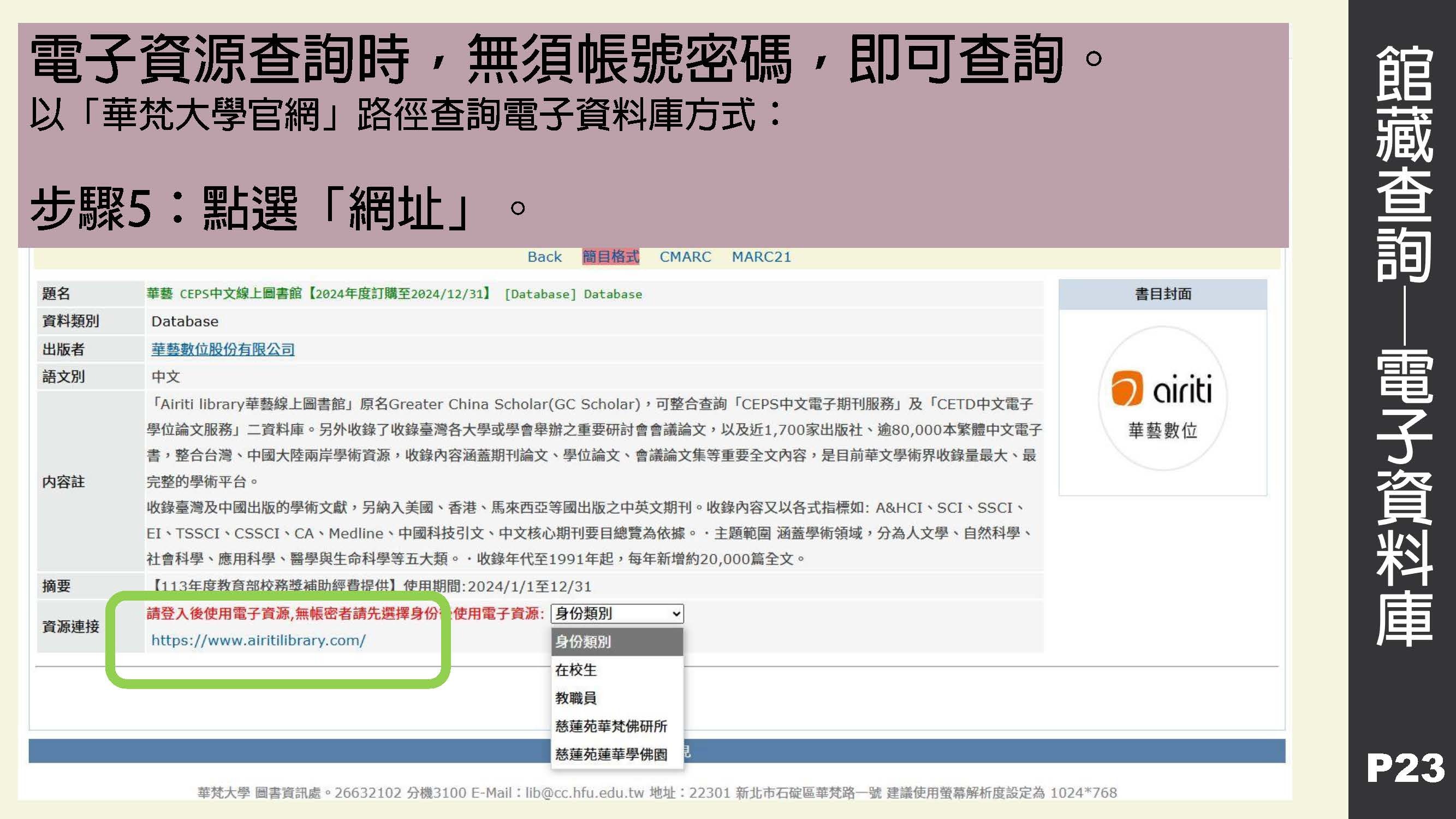
Task: Click the 摘要 field label
Action: tap(57, 586)
